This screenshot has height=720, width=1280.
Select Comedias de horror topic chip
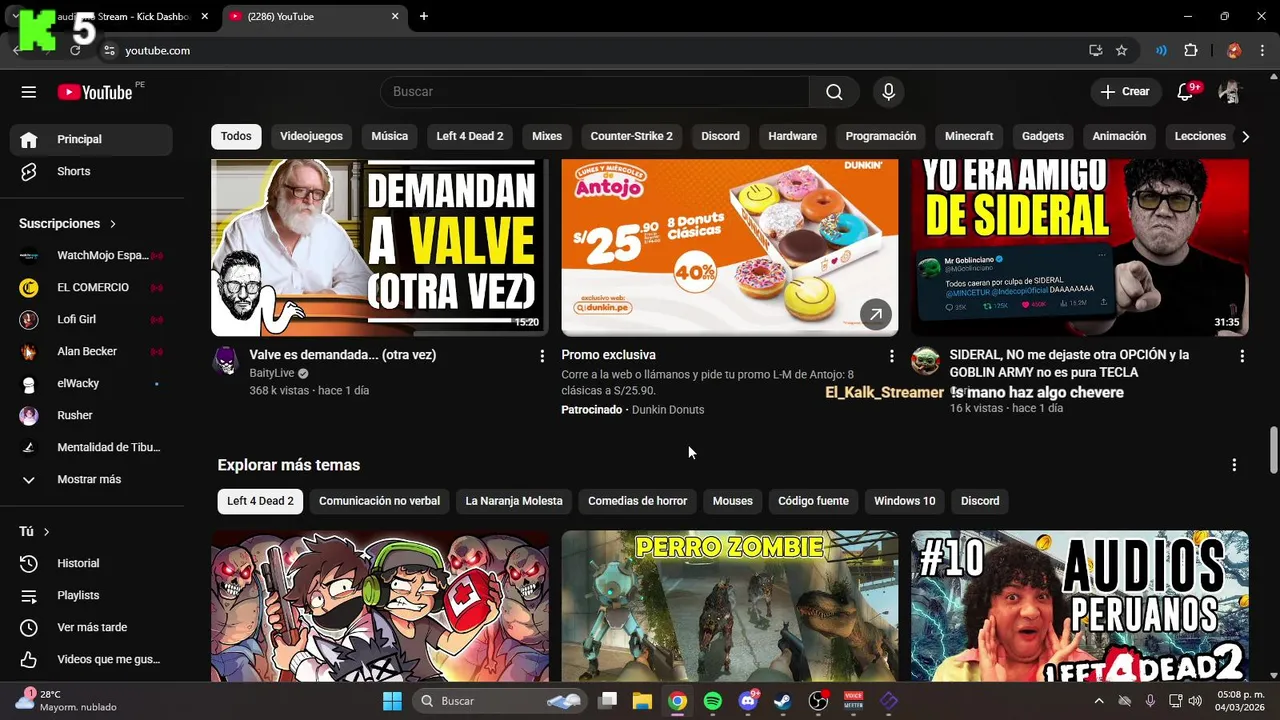point(637,501)
